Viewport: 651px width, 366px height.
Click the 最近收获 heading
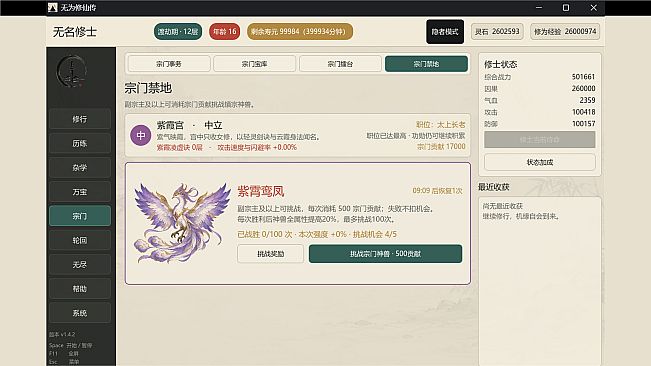click(x=494, y=187)
